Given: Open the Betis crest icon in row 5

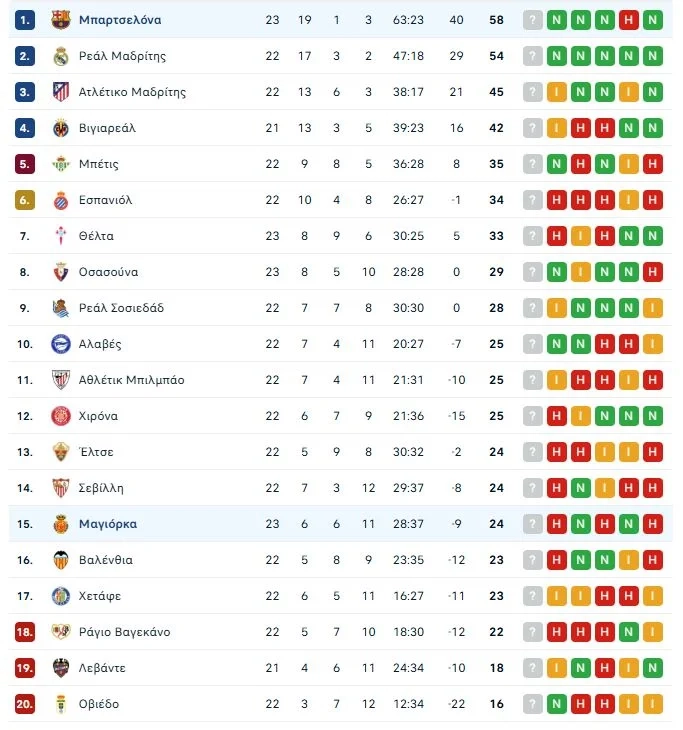Looking at the screenshot, I should [61, 164].
